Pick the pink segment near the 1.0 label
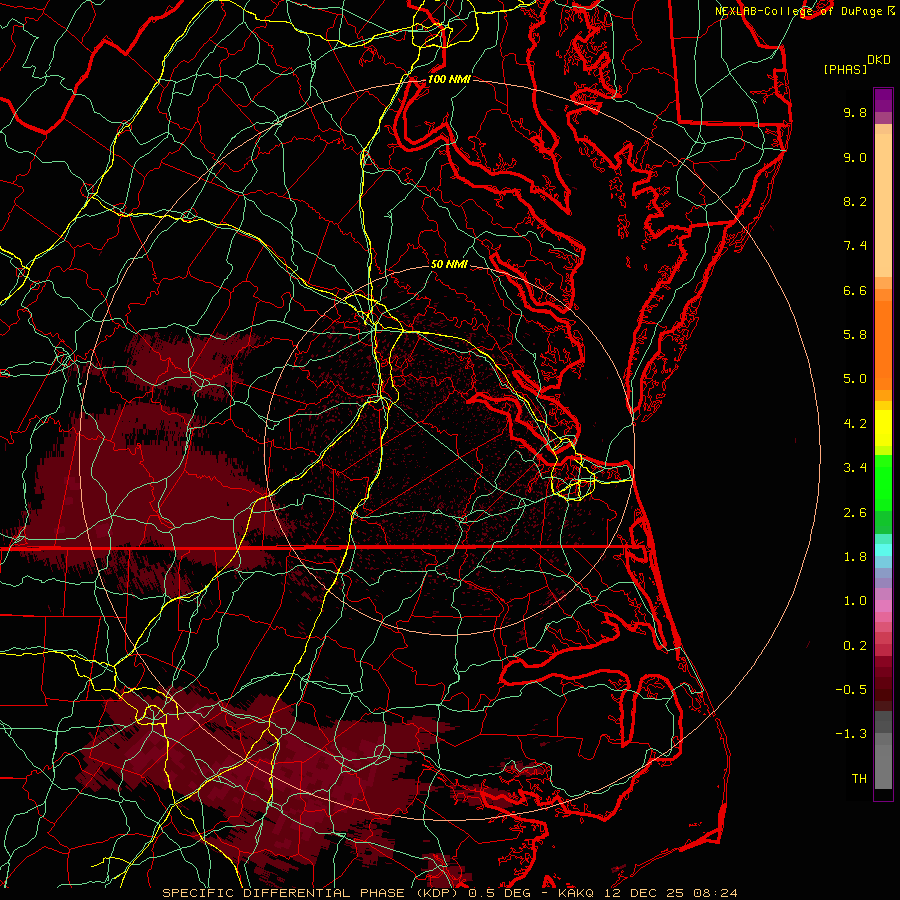This screenshot has height=900, width=900. (883, 606)
